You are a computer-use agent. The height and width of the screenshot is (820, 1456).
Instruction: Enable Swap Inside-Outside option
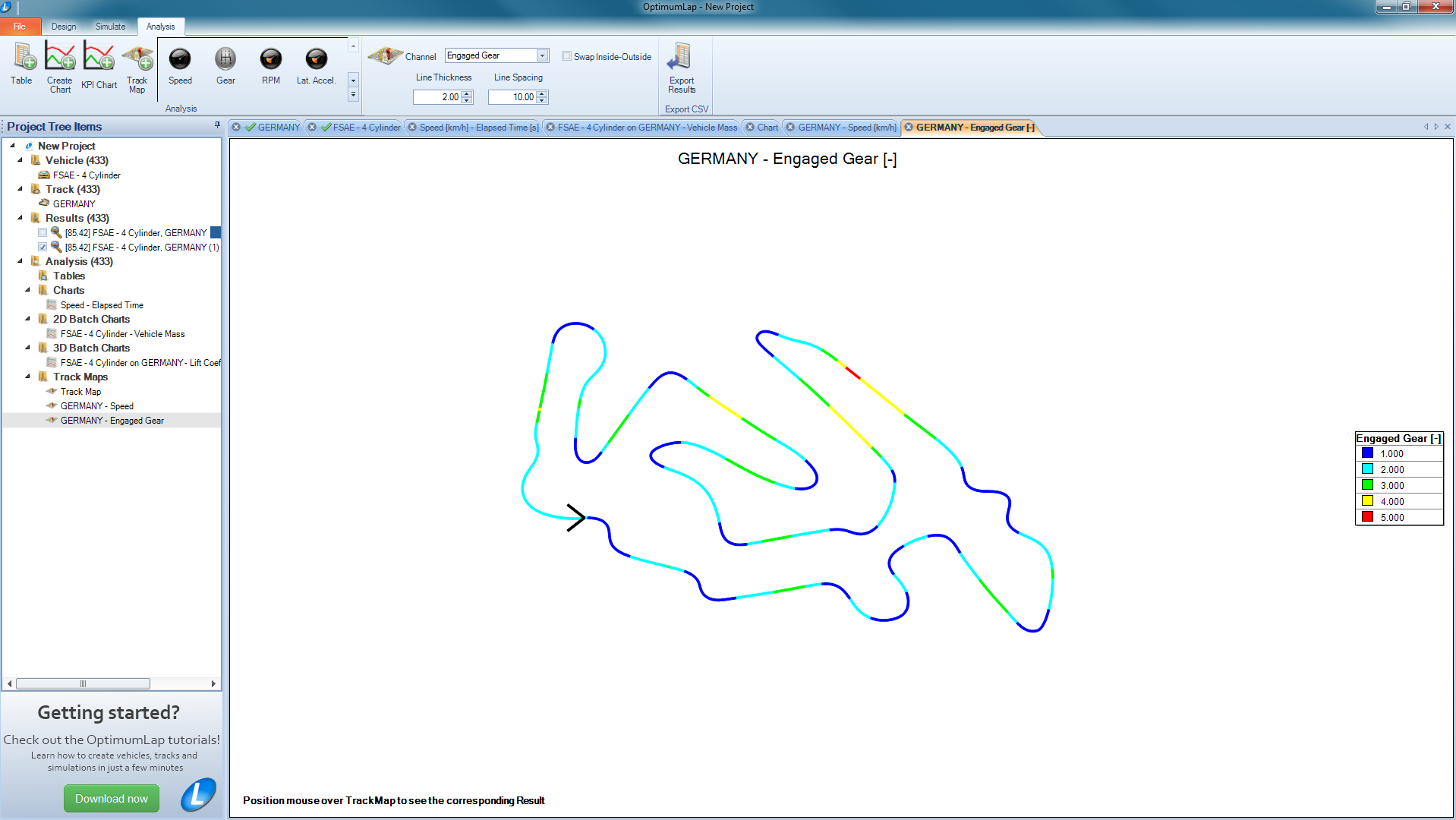point(567,56)
